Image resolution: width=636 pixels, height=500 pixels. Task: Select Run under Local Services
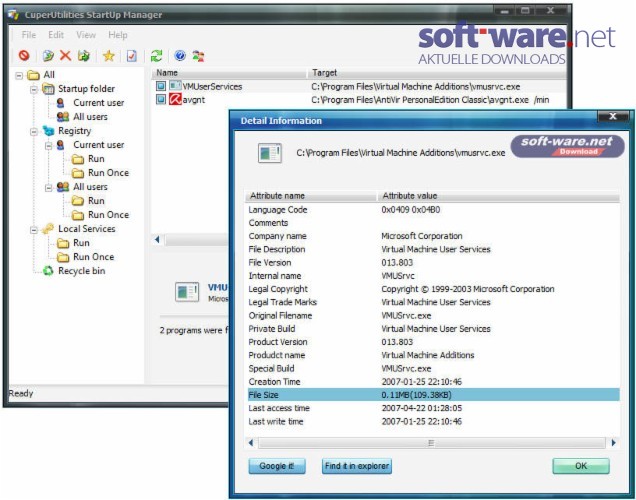click(x=81, y=243)
